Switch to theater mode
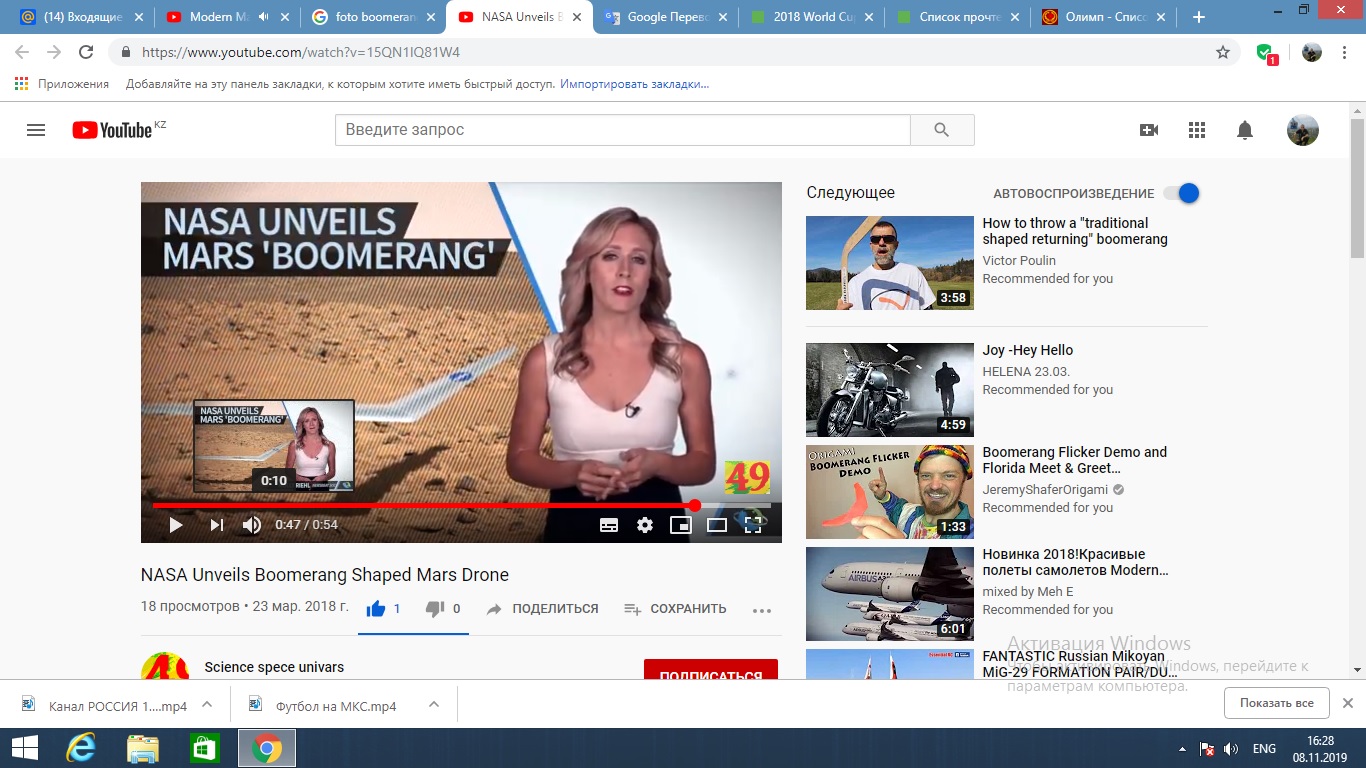Screen dimensions: 1366x768 coord(717,525)
